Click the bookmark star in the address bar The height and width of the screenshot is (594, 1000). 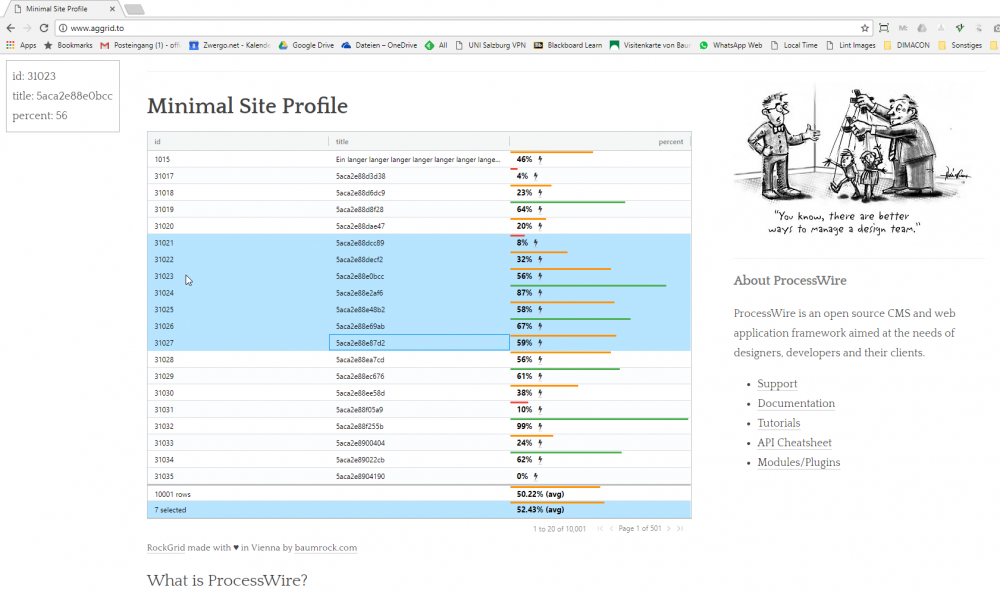click(x=864, y=28)
